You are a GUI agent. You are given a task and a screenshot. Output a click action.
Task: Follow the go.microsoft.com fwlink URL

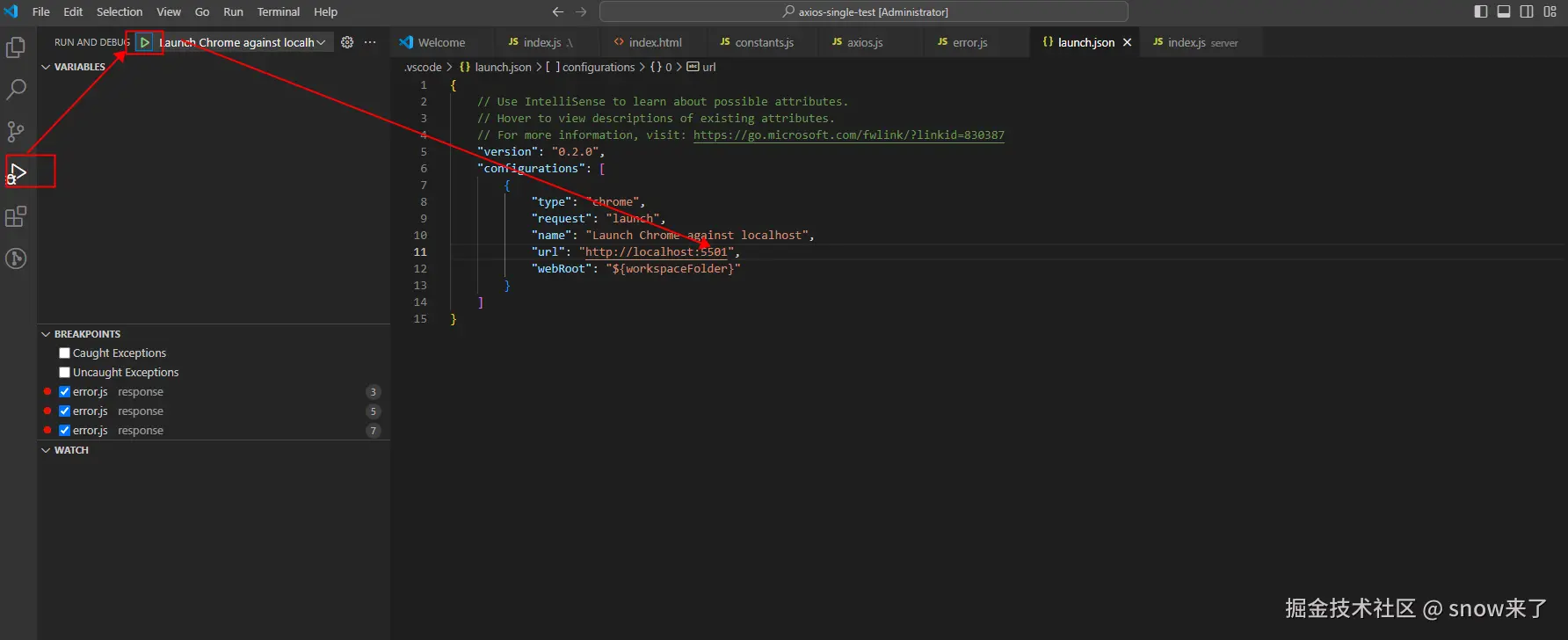[848, 135]
